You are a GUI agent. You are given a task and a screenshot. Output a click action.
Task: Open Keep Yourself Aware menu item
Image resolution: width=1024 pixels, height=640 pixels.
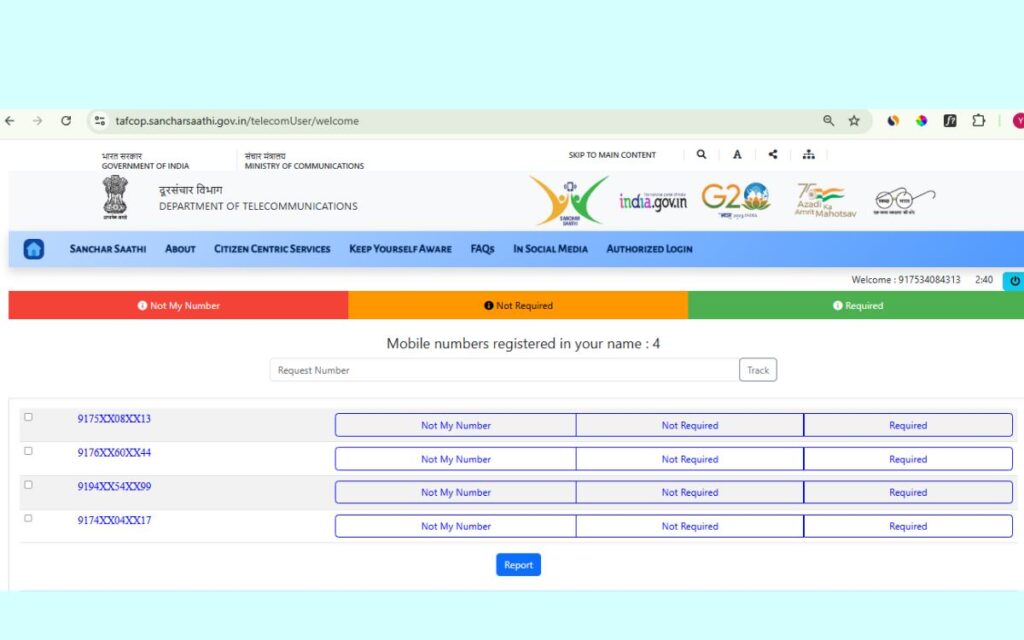[400, 249]
